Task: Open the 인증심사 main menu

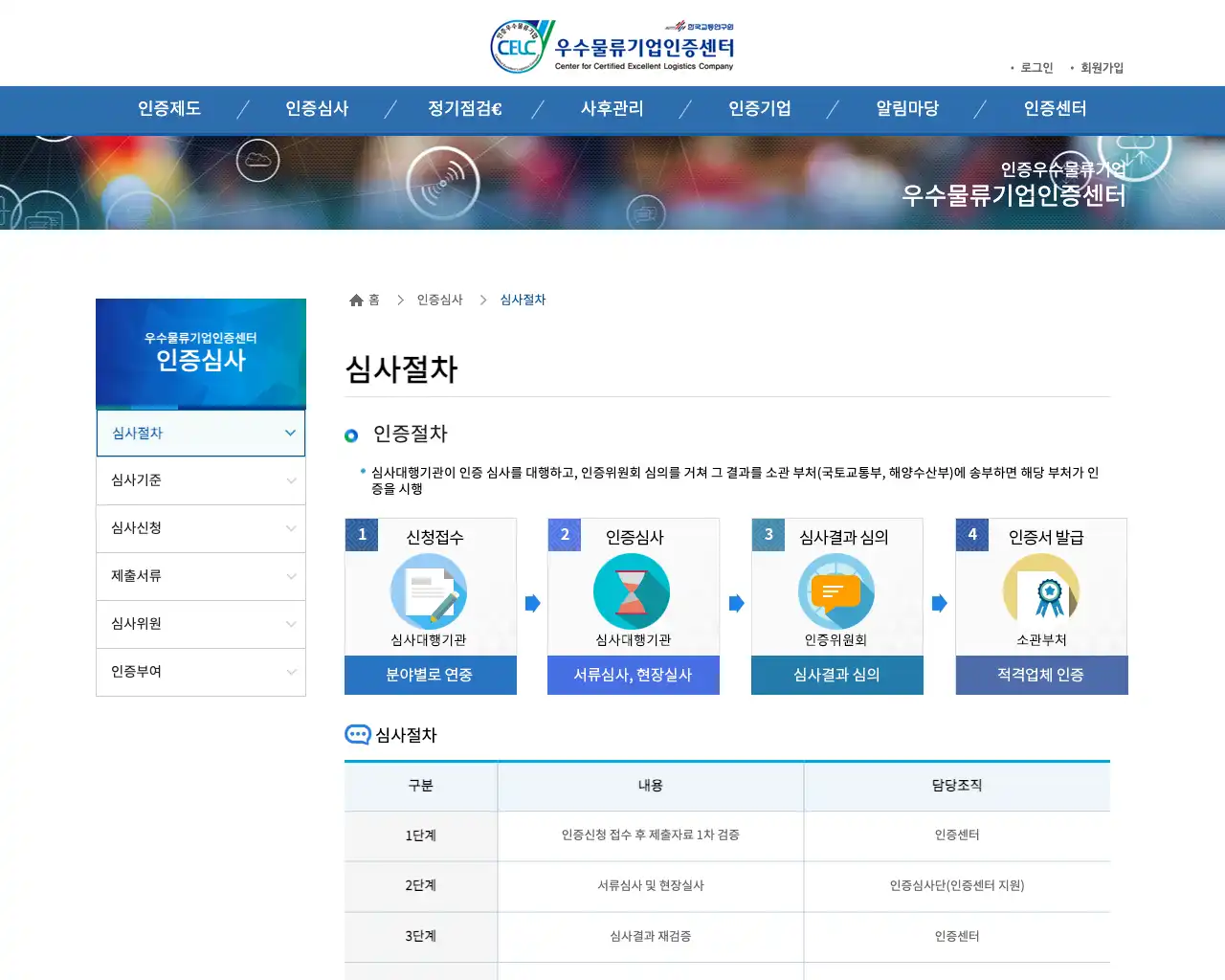Action: click(x=317, y=109)
